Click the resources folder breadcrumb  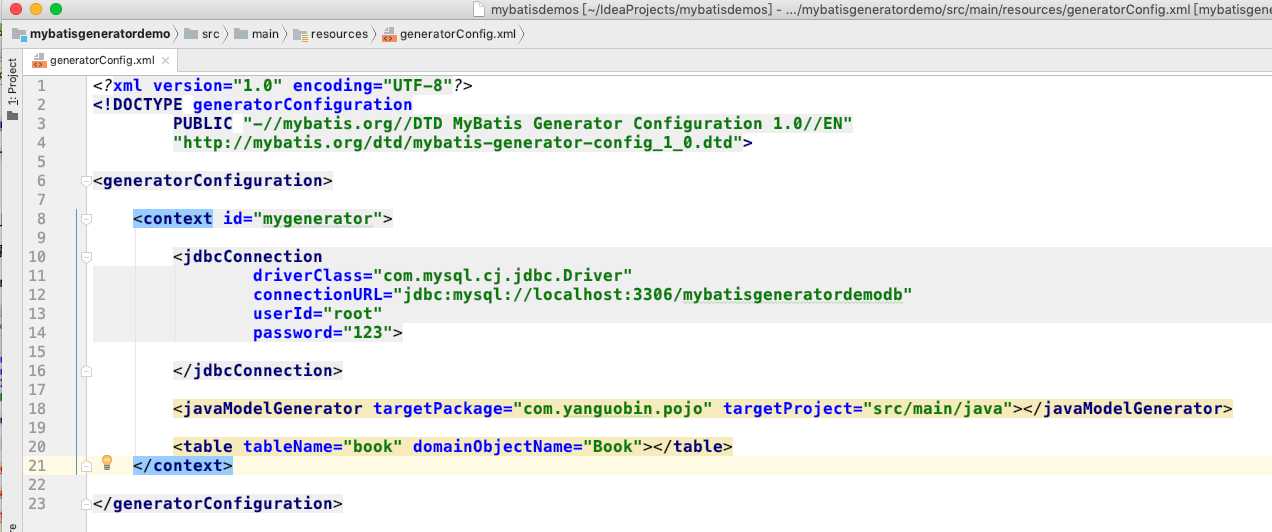click(331, 34)
